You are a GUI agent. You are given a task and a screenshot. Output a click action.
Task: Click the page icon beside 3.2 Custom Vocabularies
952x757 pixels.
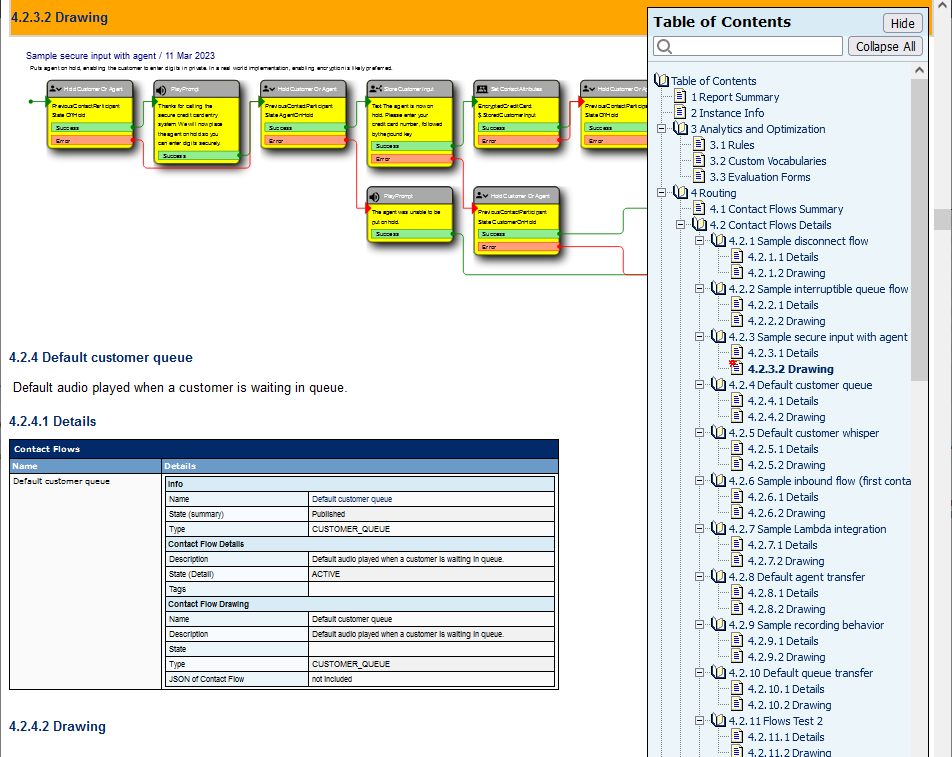coord(699,160)
